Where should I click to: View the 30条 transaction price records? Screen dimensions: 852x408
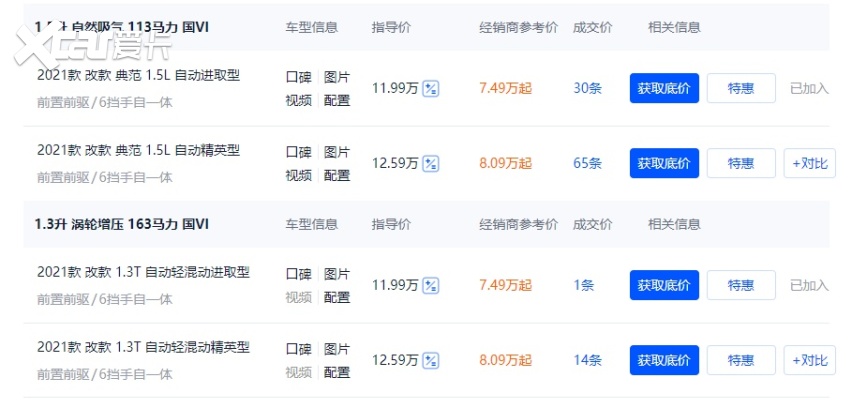click(588, 88)
